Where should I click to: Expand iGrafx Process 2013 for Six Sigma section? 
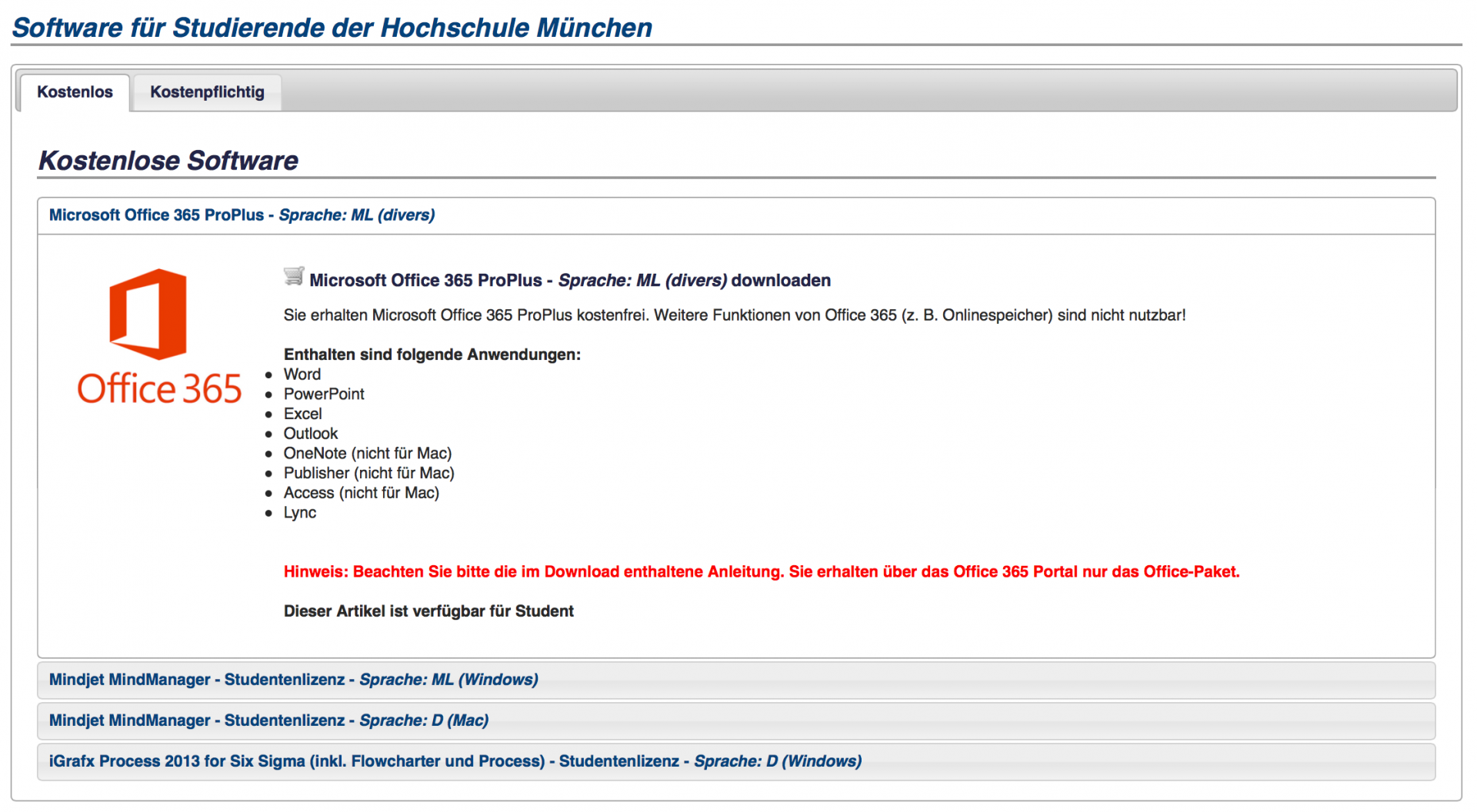pyautogui.click(x=736, y=761)
